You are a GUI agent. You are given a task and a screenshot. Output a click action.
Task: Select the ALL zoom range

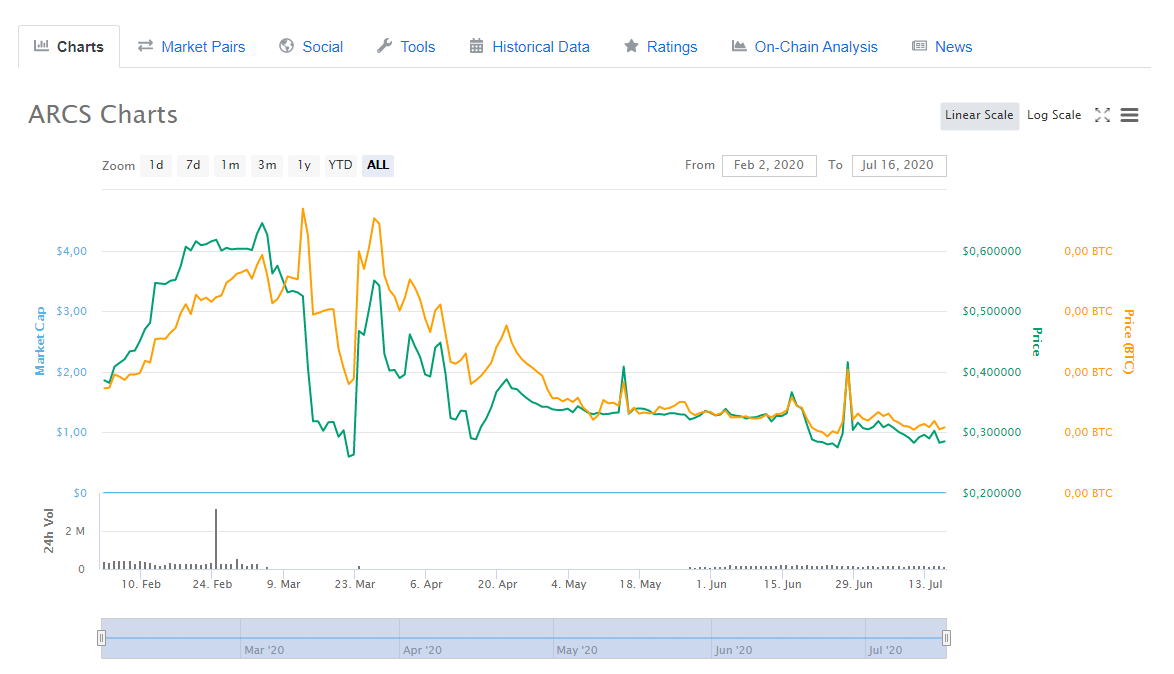coord(377,165)
